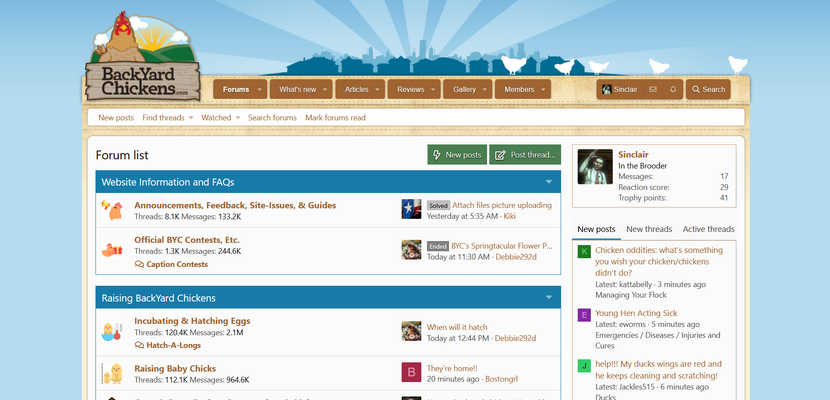
Task: Click the Search forums link
Action: pyautogui.click(x=272, y=117)
